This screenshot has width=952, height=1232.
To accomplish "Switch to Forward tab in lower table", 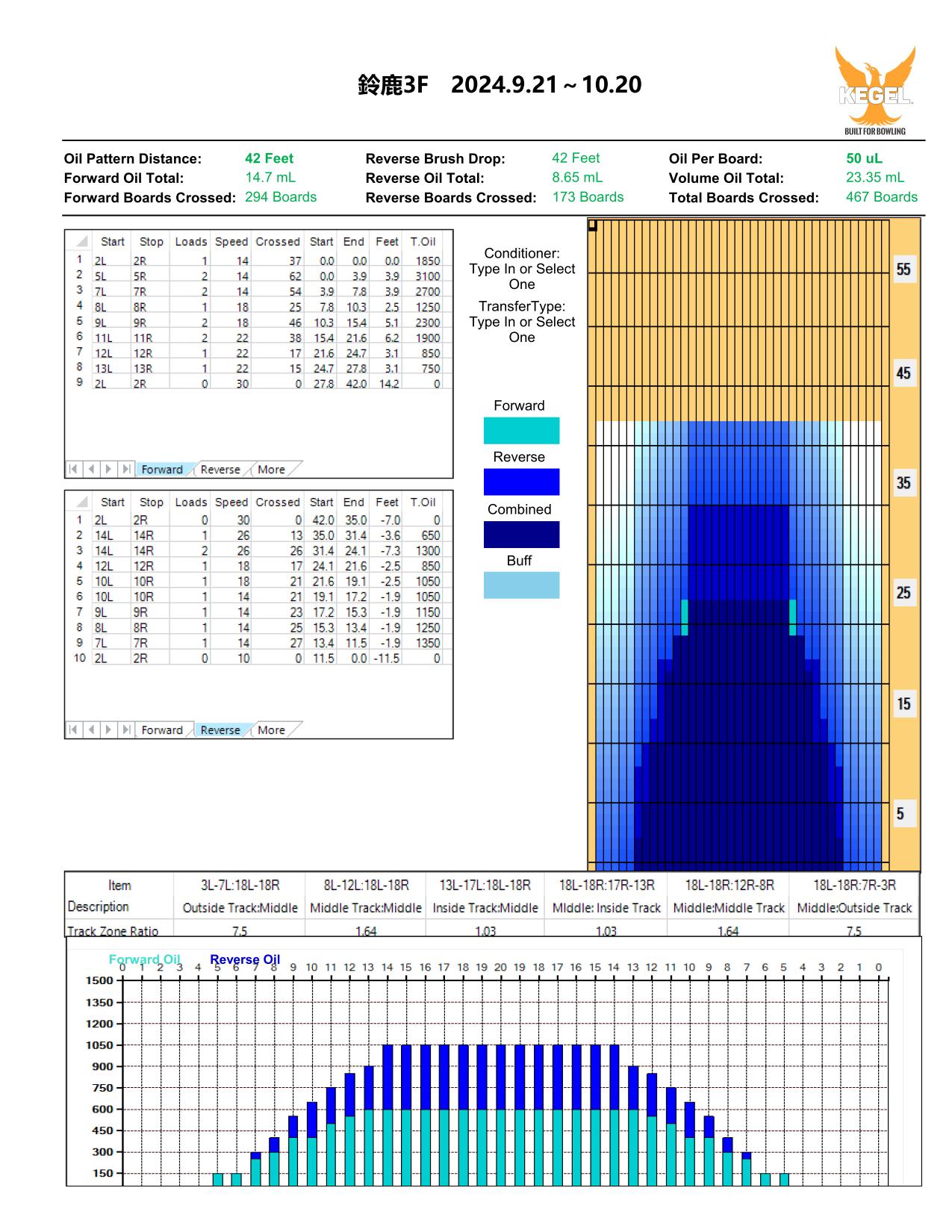I will tap(162, 730).
